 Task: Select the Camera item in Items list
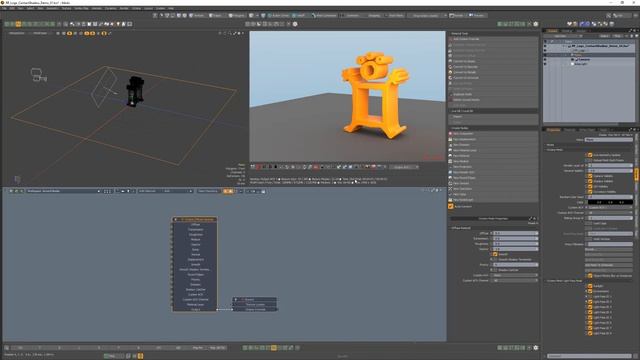(x=585, y=60)
